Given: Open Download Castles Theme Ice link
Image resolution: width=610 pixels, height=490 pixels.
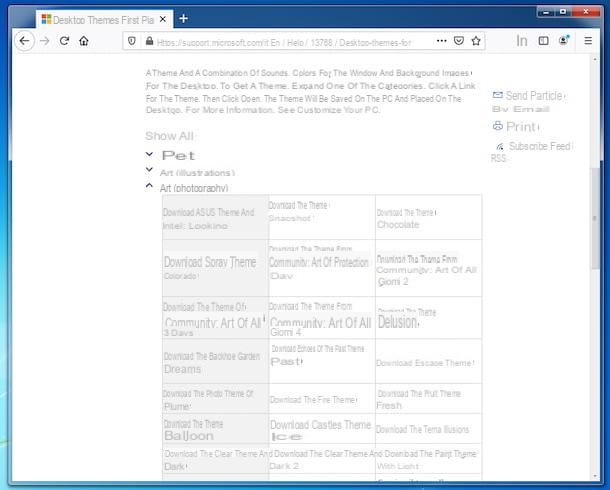Looking at the screenshot, I should [321, 430].
